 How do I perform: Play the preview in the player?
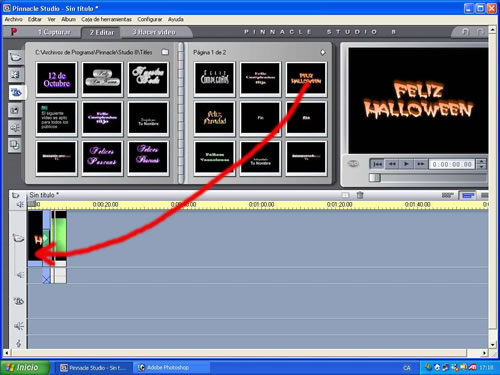[x=406, y=164]
